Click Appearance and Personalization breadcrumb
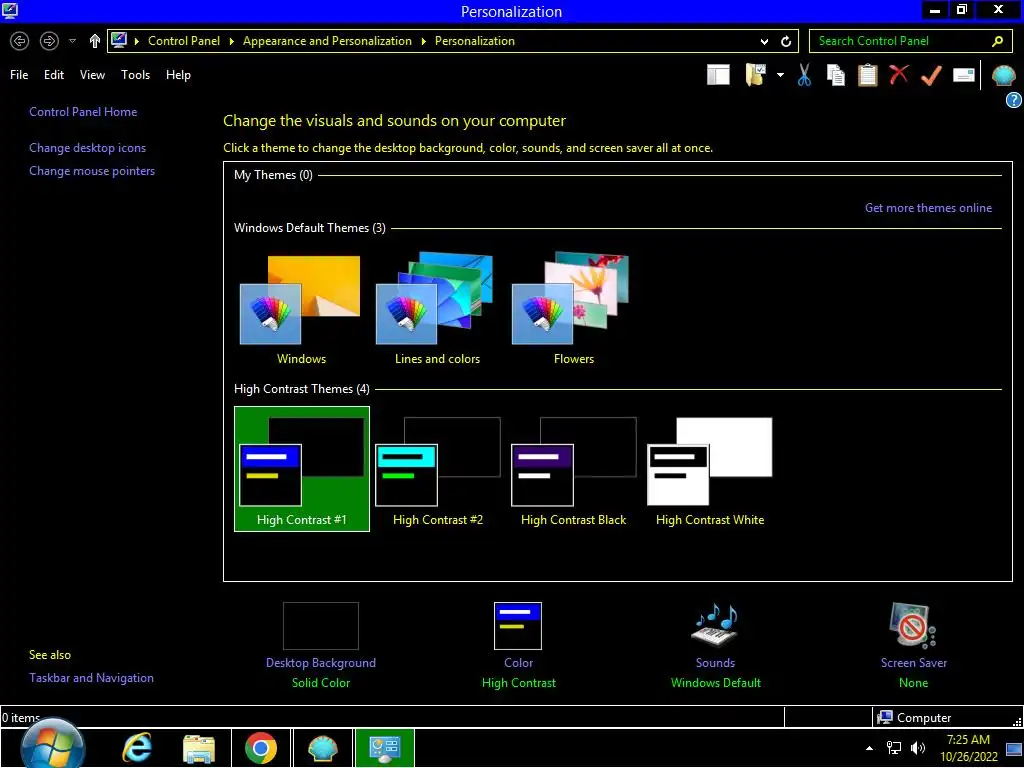 327,41
